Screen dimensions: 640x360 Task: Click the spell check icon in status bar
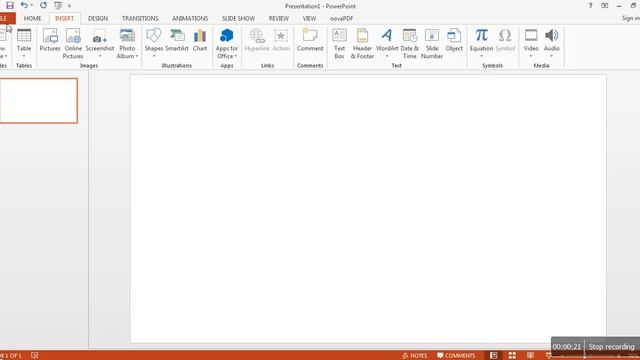point(35,356)
